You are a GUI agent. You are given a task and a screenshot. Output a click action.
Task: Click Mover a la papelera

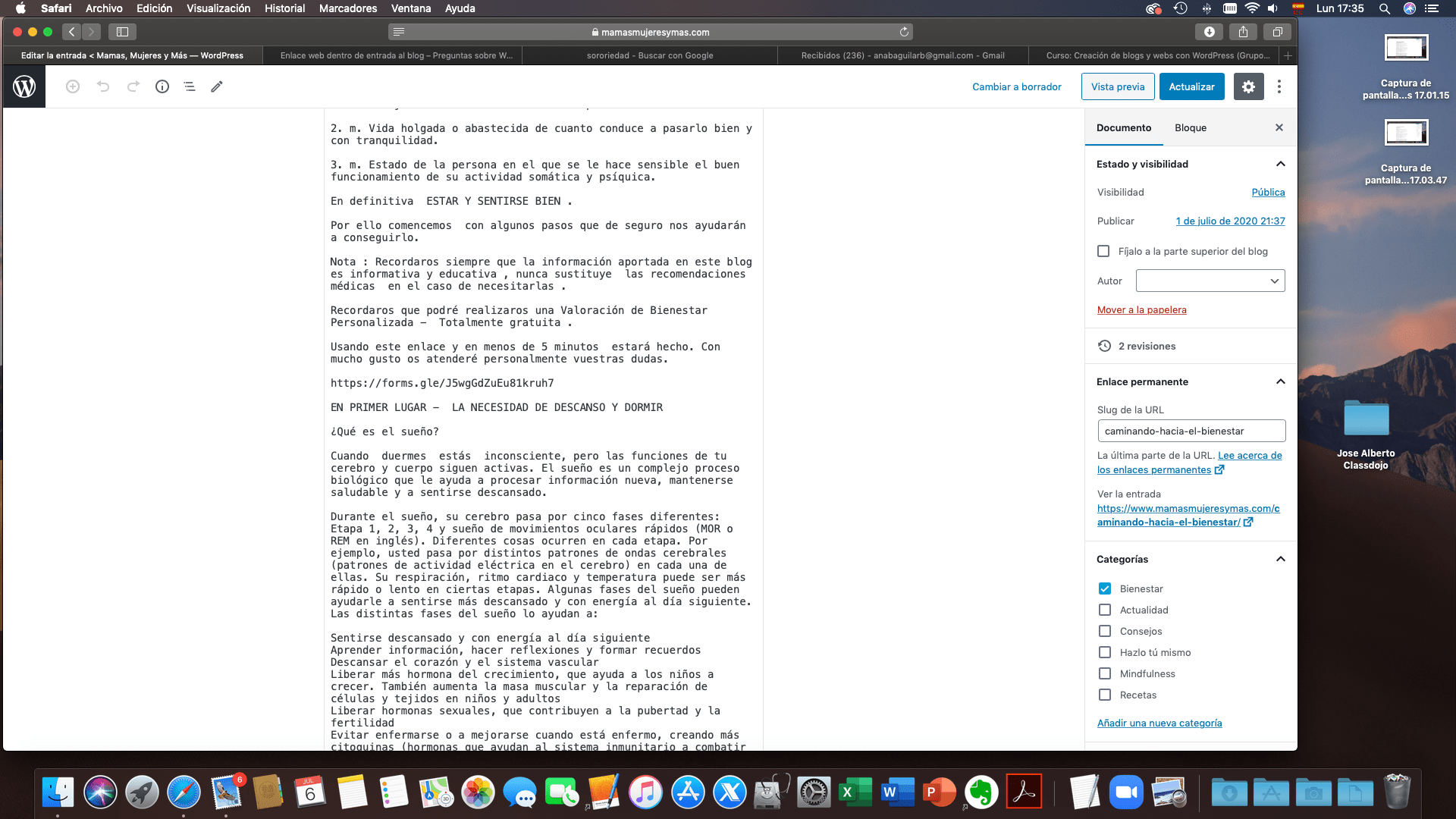(x=1141, y=309)
